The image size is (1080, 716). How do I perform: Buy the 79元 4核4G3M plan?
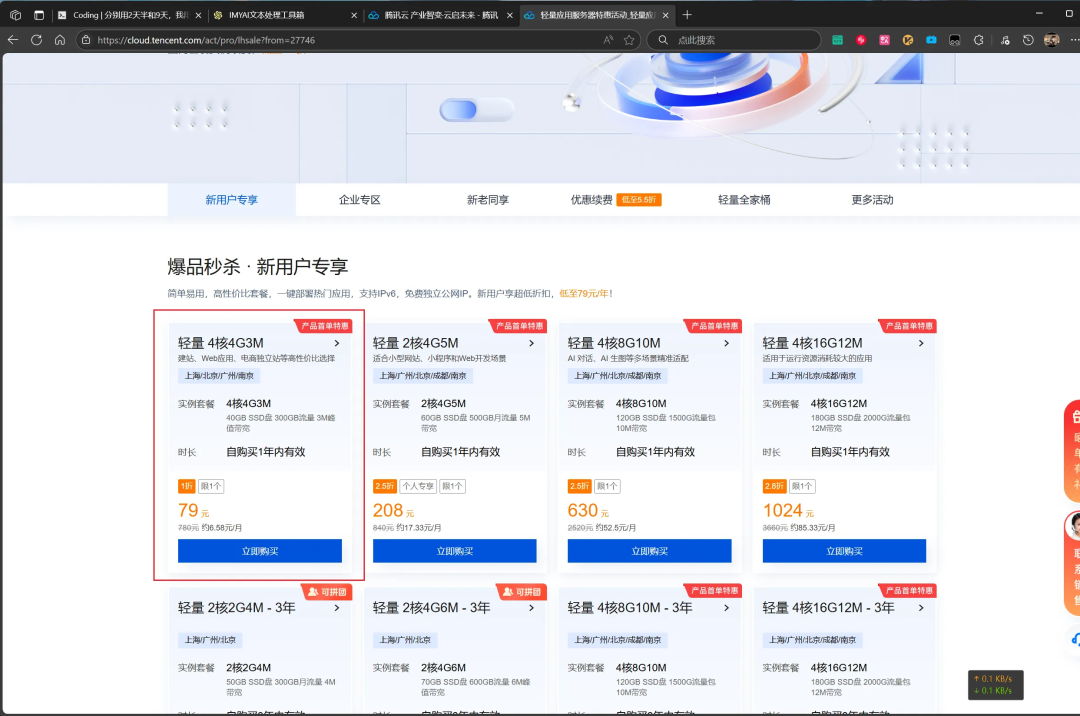(x=260, y=551)
